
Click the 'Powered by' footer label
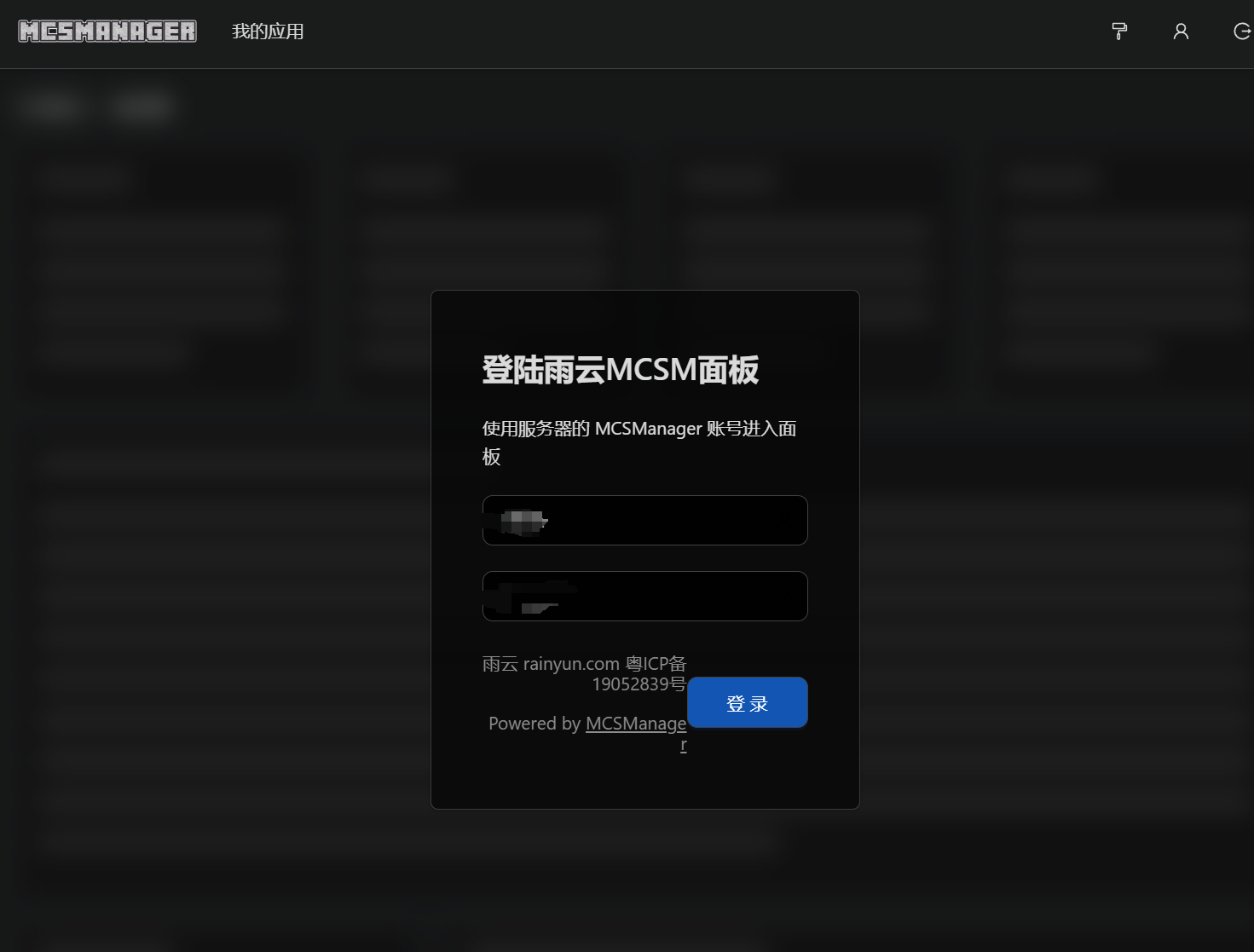click(x=535, y=724)
